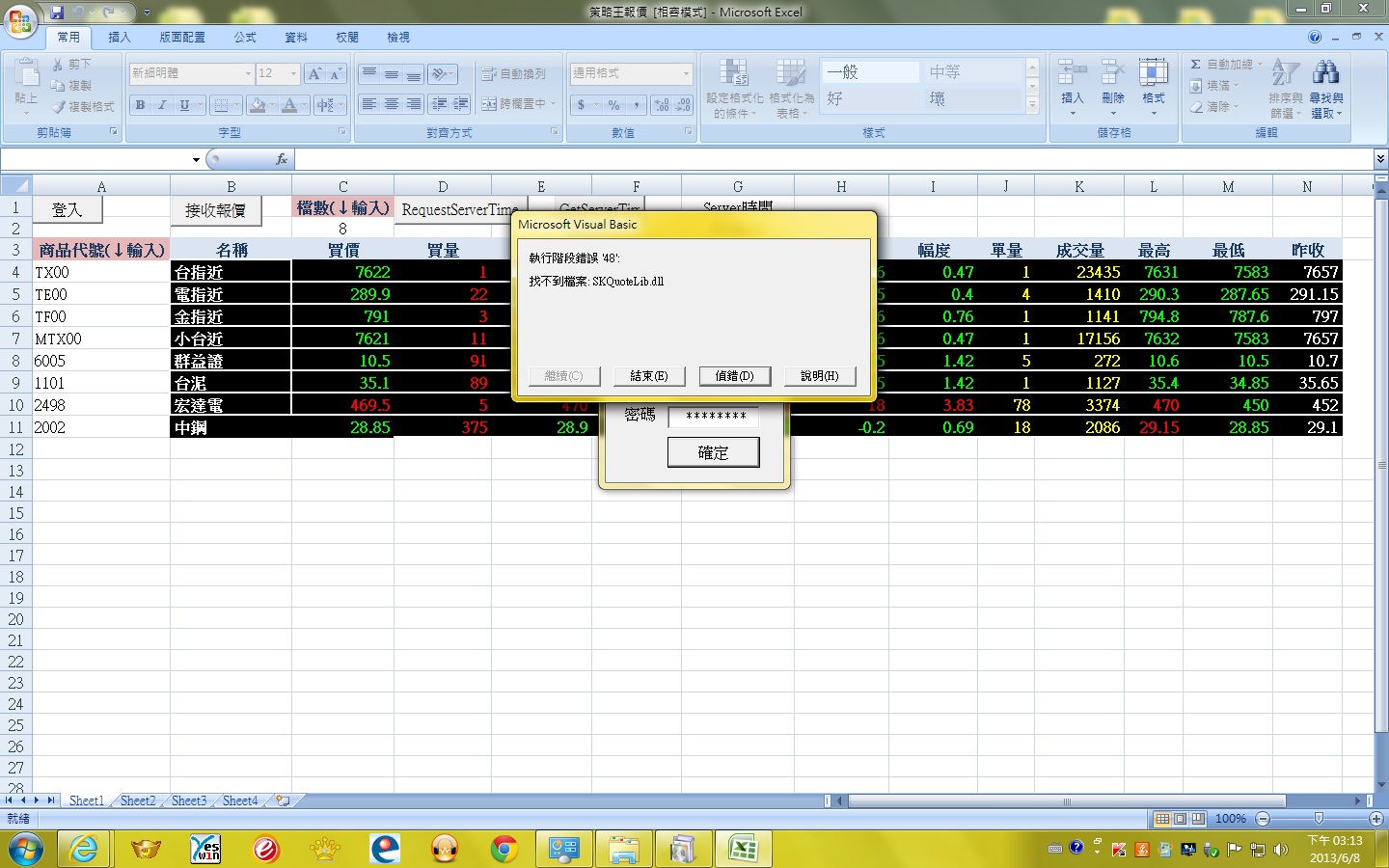Switch to Page Break Preview in status bar
Screen dimensions: 1389x868
pos(1198,819)
